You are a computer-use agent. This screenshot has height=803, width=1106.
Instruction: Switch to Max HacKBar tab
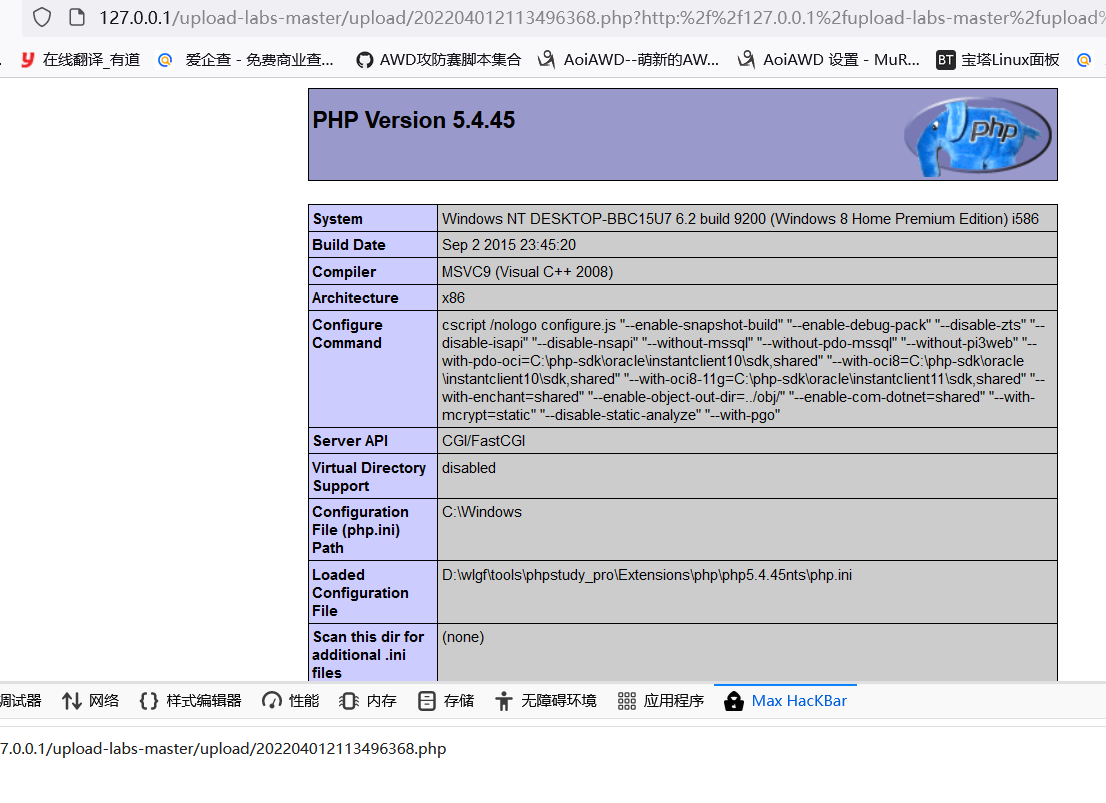(786, 701)
